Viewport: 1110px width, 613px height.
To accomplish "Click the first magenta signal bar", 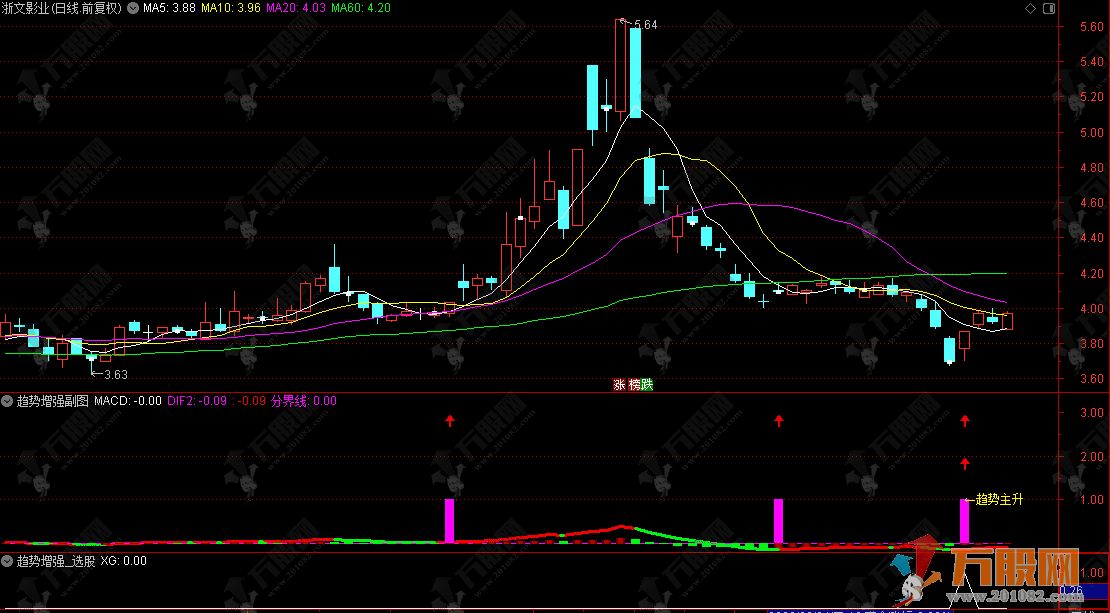I will pos(449,520).
